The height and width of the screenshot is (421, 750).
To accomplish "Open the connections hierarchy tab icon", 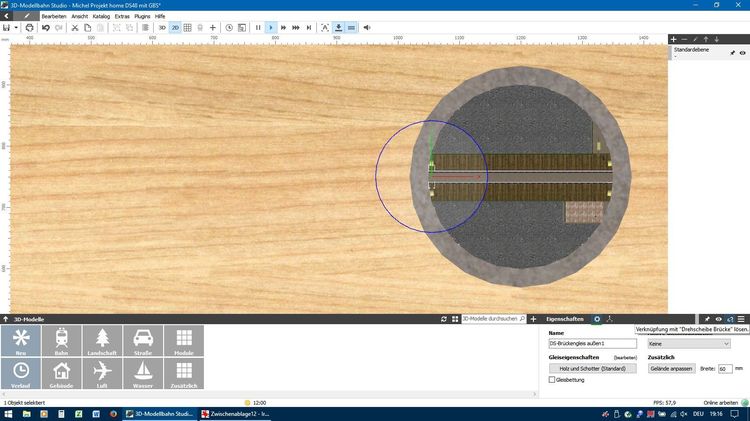I will click(609, 319).
